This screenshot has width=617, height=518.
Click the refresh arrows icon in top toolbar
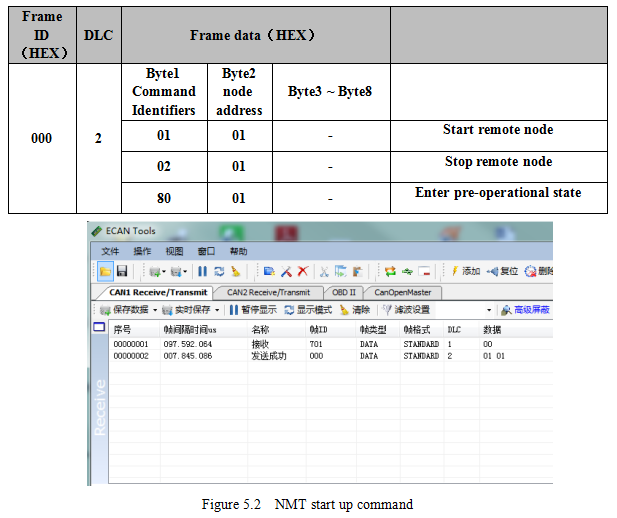218,271
